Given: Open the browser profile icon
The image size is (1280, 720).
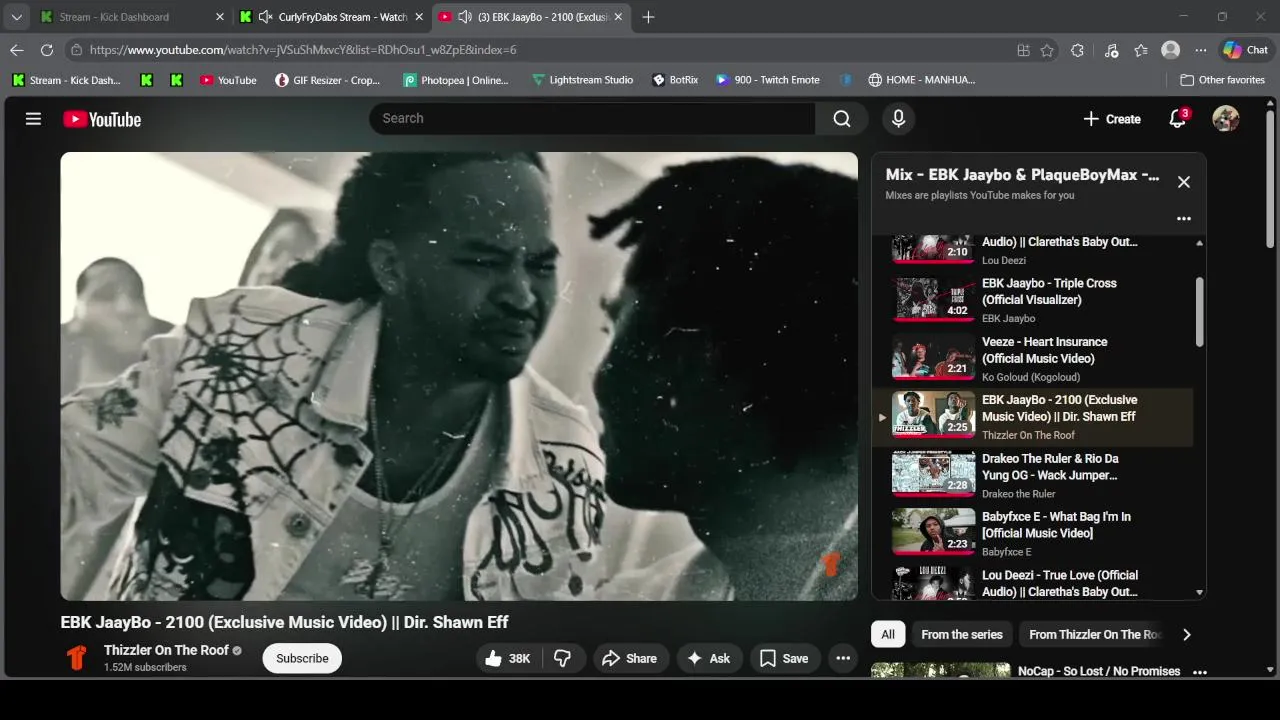Looking at the screenshot, I should pos(1170,50).
